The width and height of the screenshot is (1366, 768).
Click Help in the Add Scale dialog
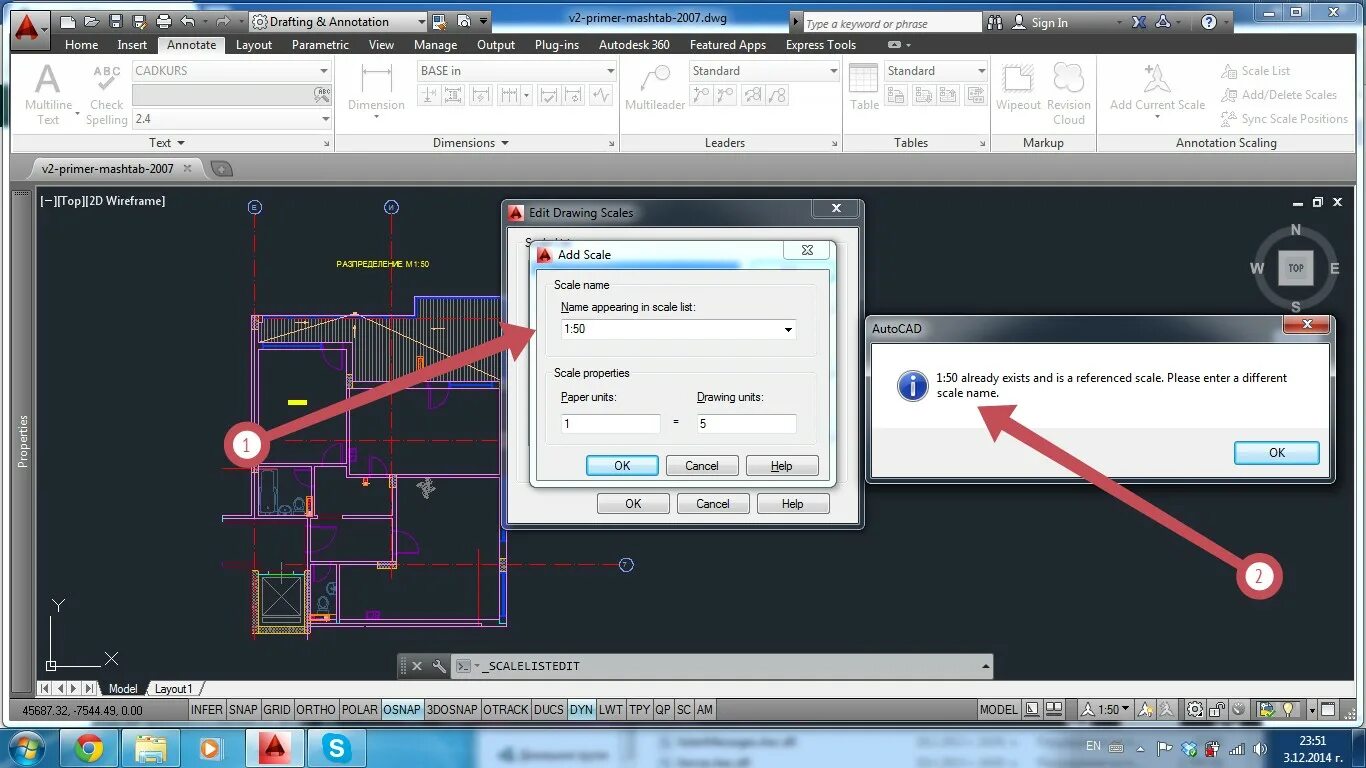pos(782,466)
